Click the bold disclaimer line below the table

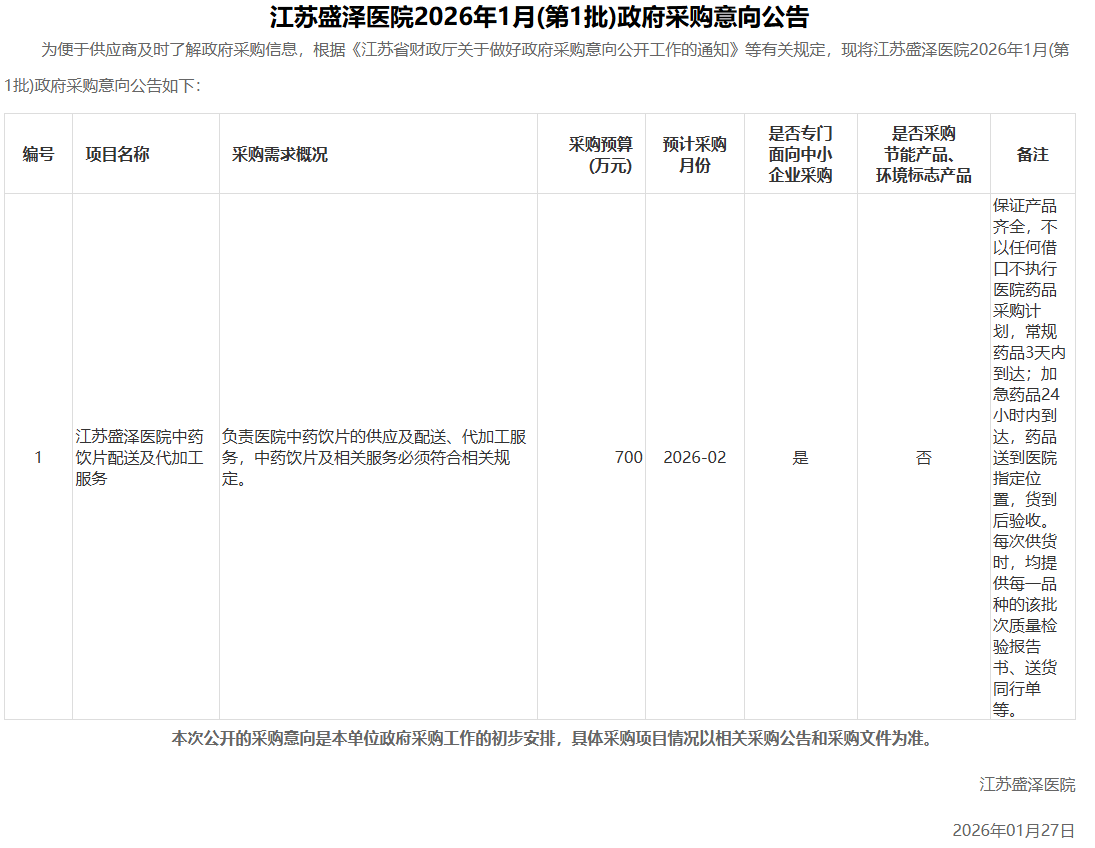click(553, 739)
